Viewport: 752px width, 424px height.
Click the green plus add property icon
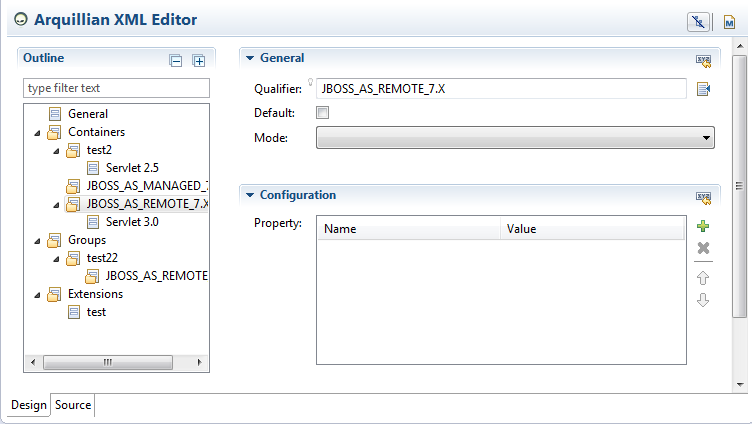[703, 227]
